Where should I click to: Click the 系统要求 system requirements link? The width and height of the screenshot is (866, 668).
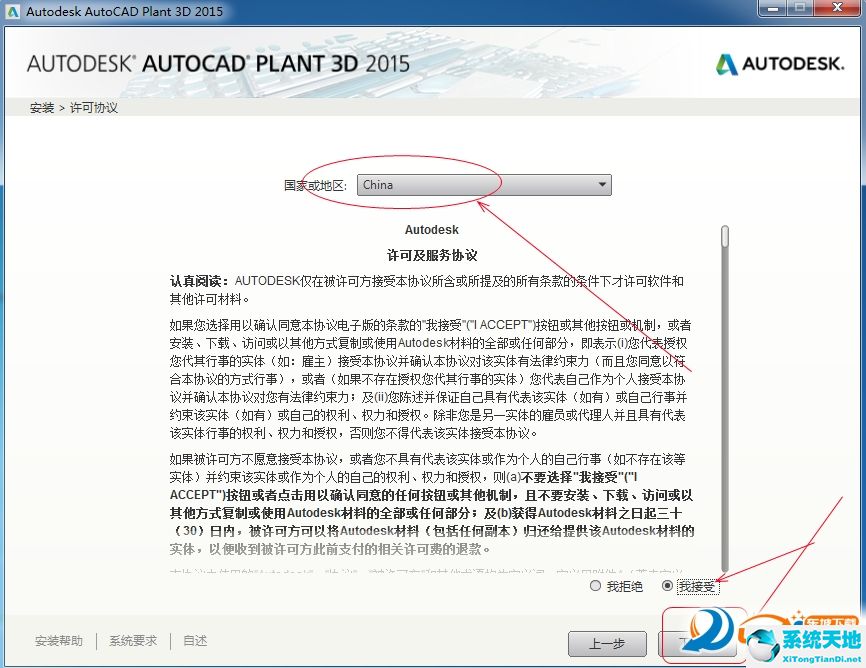[132, 640]
